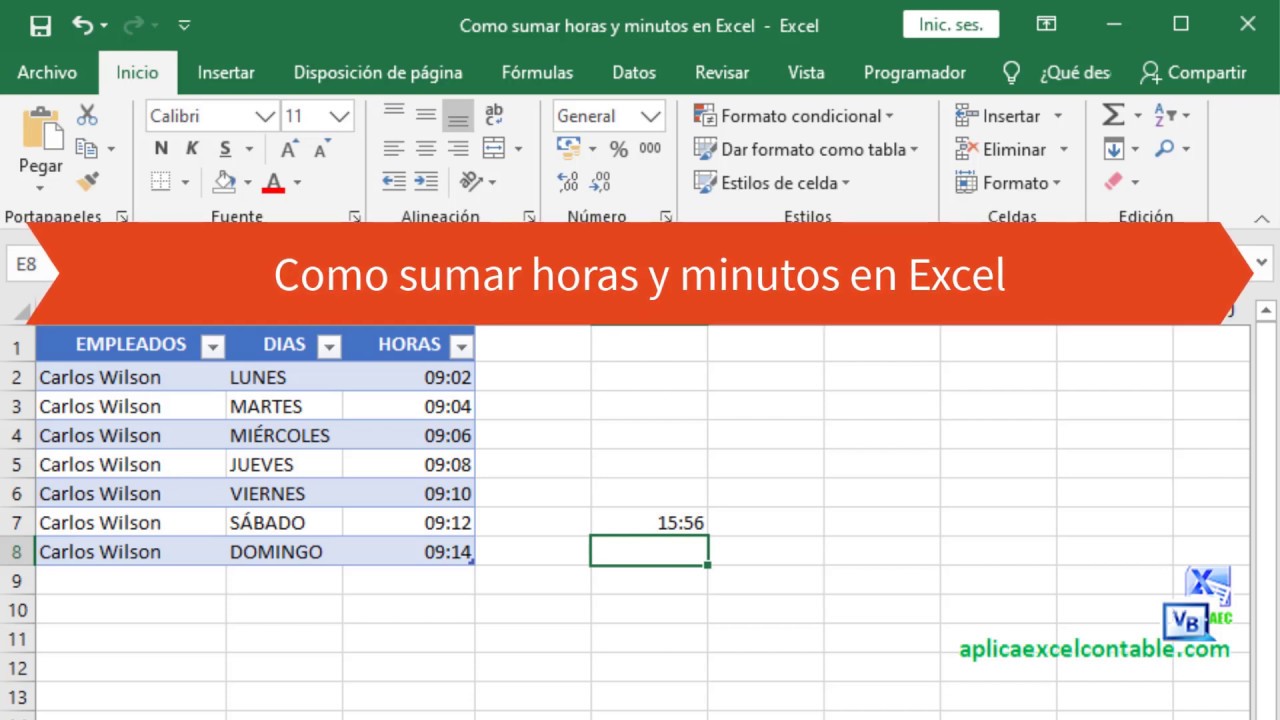Visit aplicaexcelcontable.com link

coord(1093,648)
